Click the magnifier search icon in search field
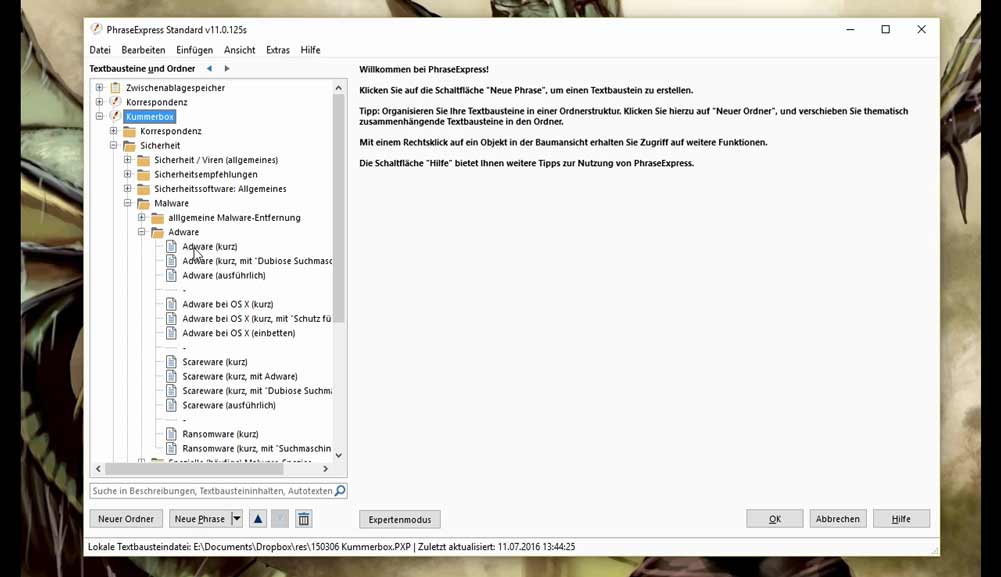 pyautogui.click(x=340, y=490)
